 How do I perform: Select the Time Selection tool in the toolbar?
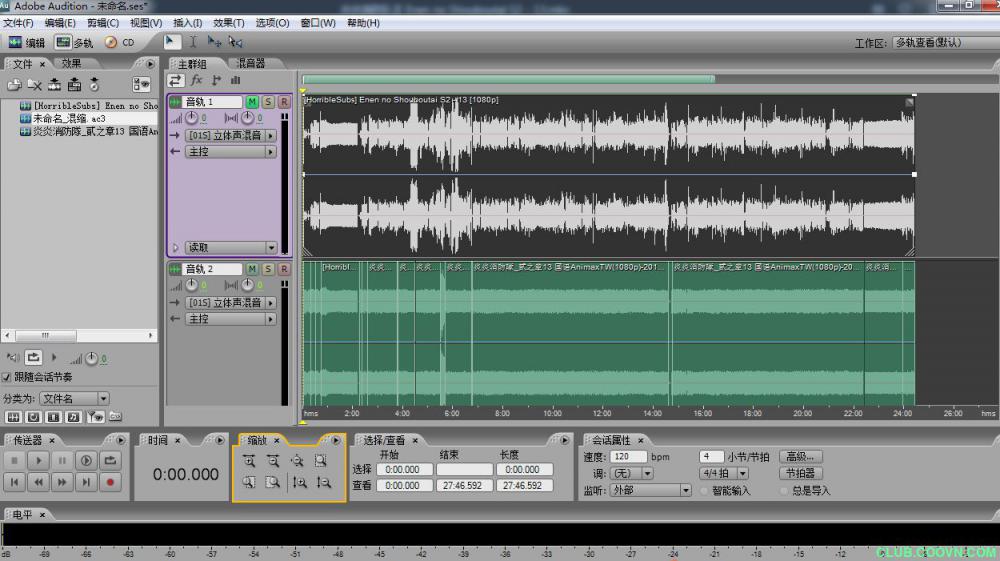(x=193, y=42)
